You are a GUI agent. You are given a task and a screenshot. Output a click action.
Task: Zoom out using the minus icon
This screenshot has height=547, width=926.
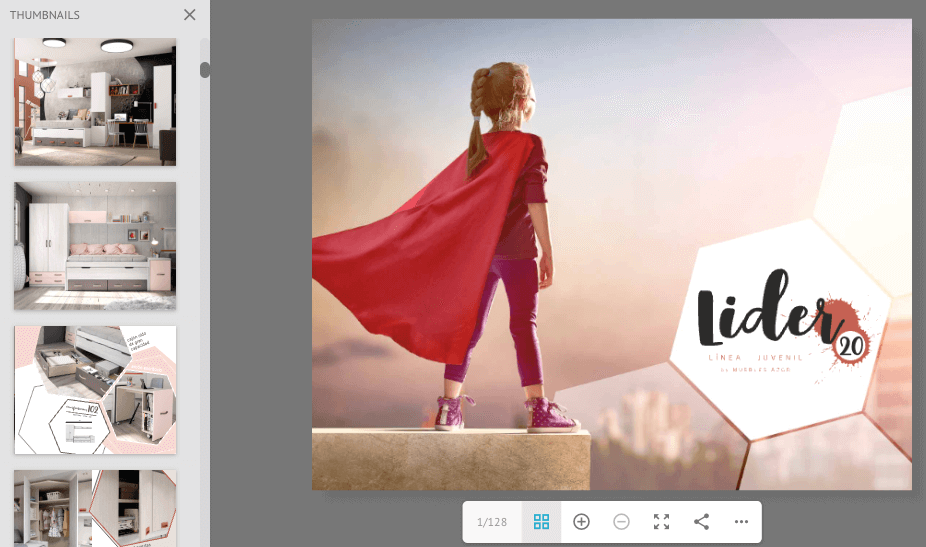[621, 522]
